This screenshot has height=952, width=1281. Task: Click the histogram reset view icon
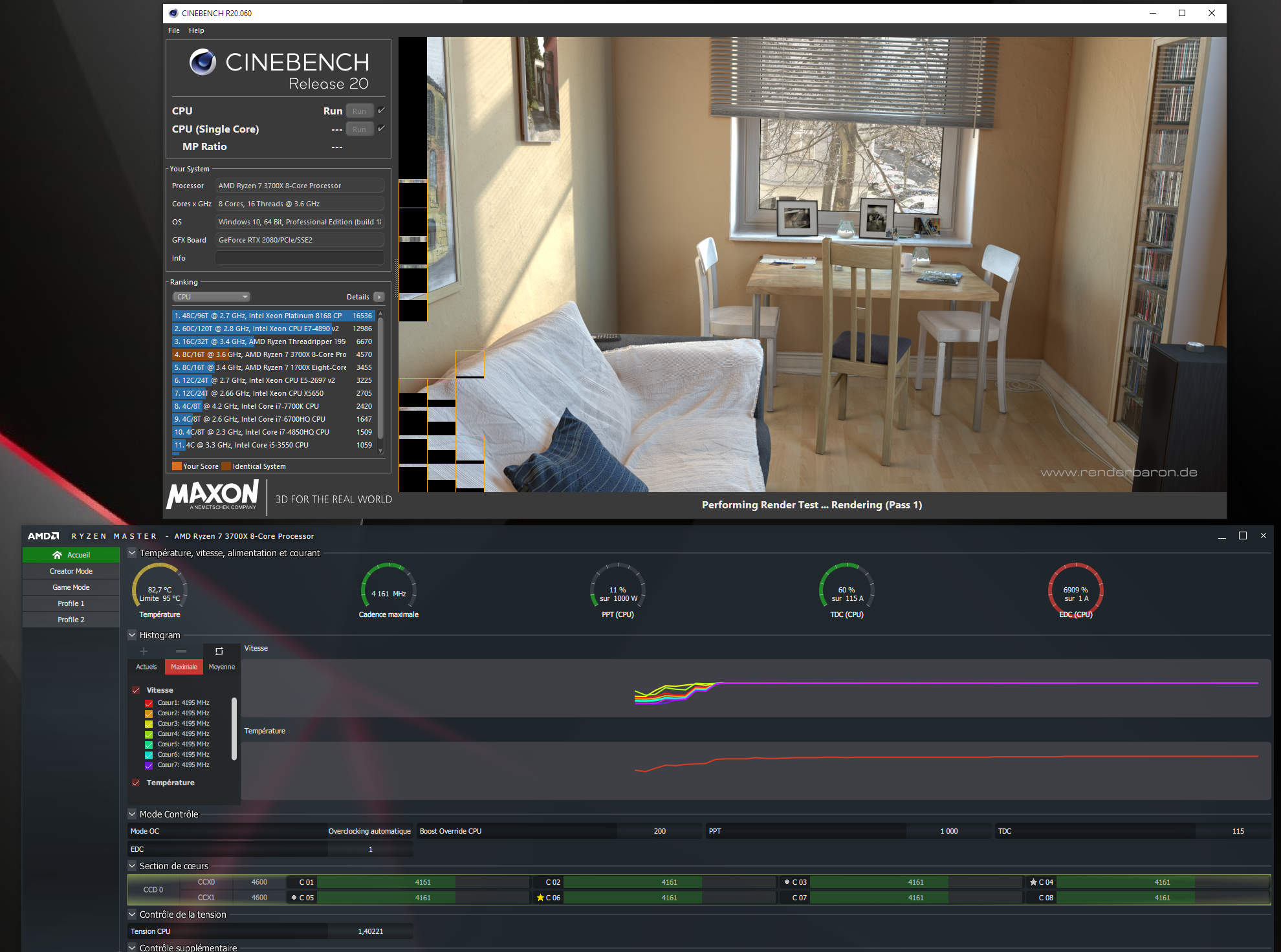[x=219, y=651]
